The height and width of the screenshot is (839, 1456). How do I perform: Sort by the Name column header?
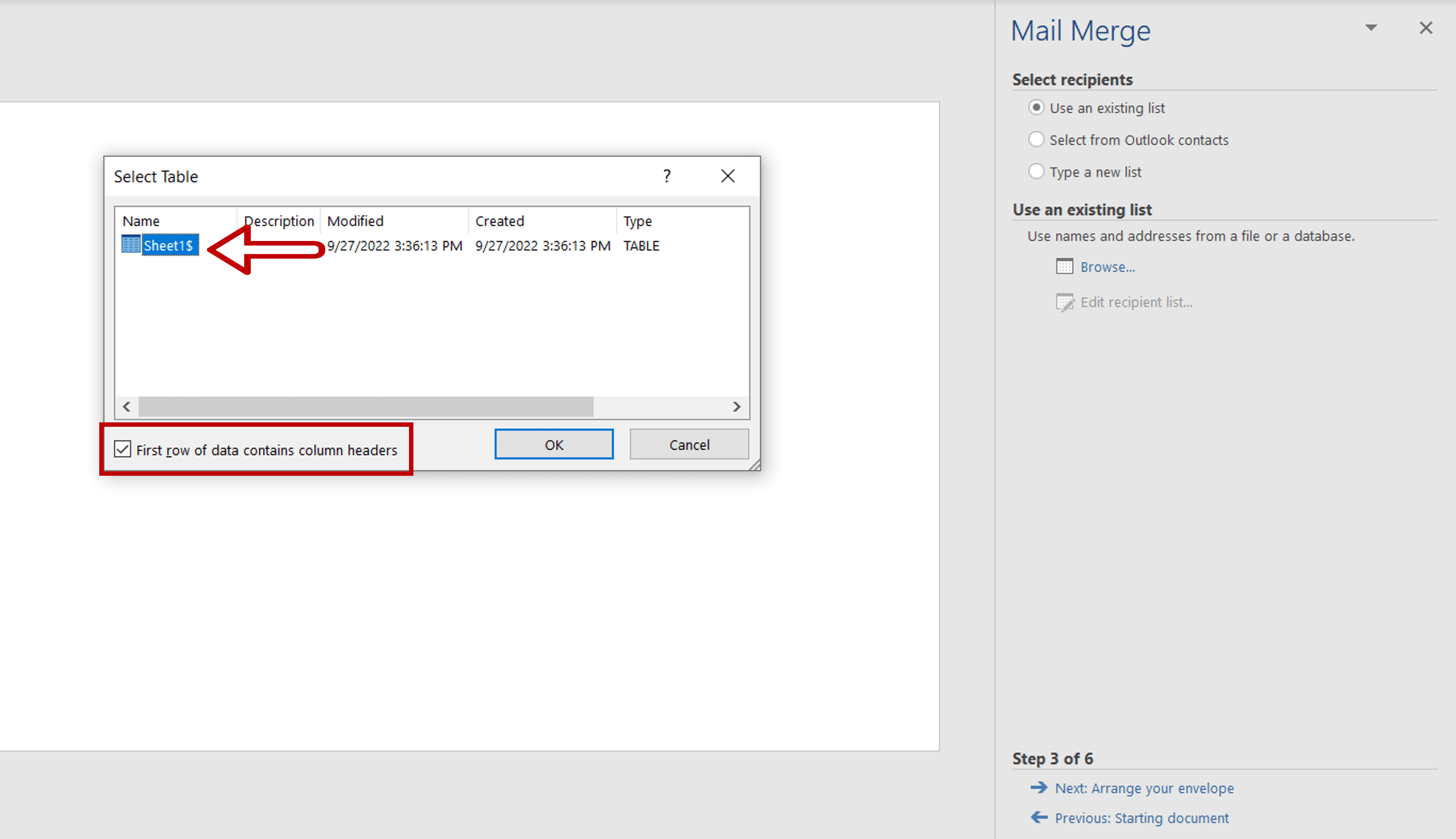141,221
